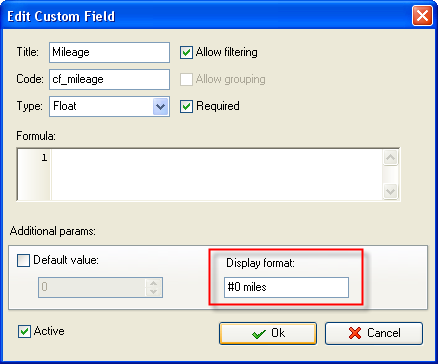
Task: Discard changes with the Cancel button
Action: (374, 333)
